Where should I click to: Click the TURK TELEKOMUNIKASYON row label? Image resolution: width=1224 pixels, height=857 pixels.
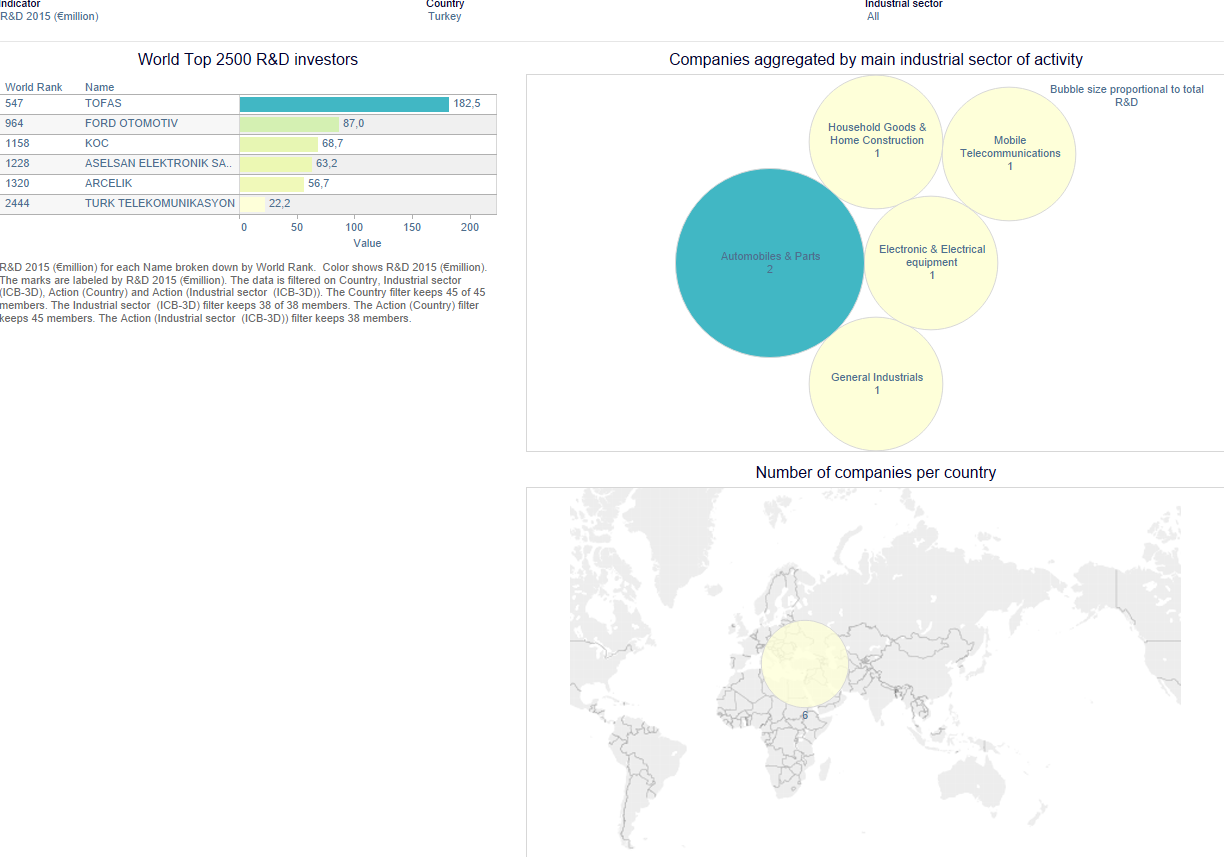click(159, 204)
